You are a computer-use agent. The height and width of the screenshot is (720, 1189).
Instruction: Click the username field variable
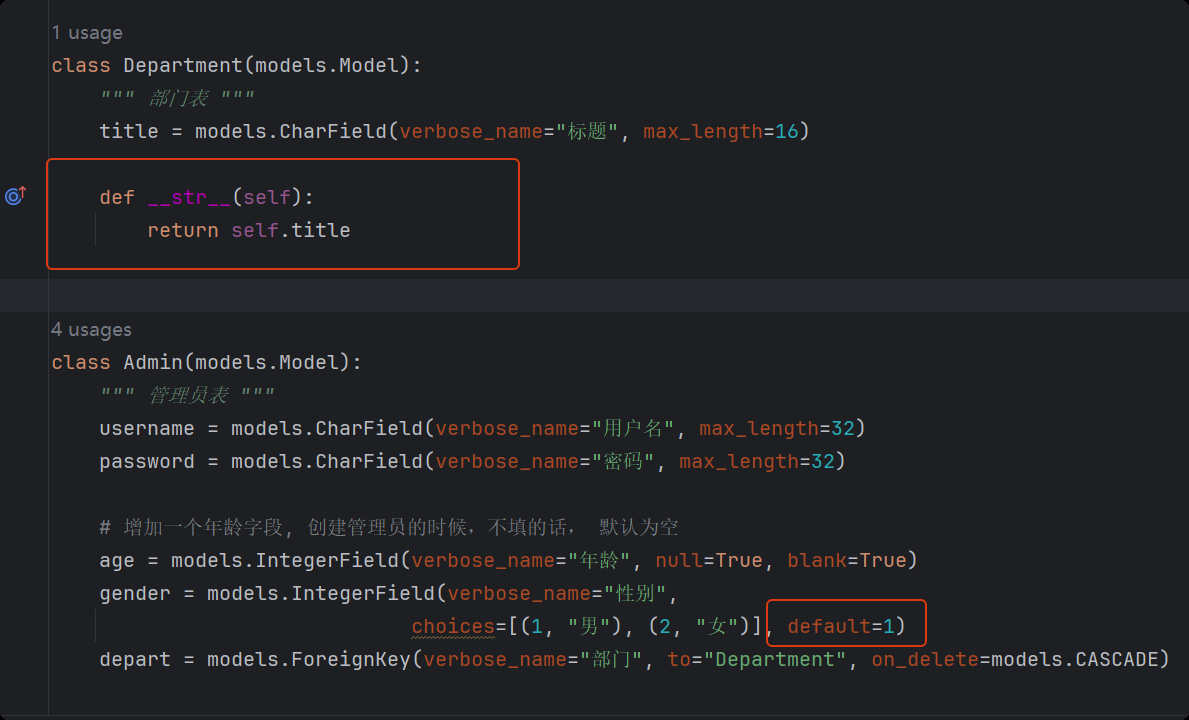tap(146, 429)
